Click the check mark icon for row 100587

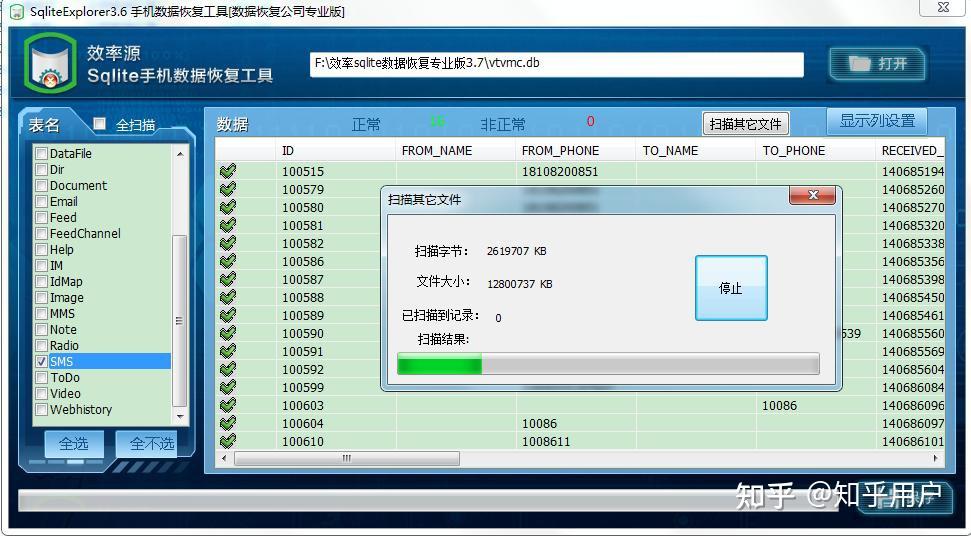(x=228, y=279)
